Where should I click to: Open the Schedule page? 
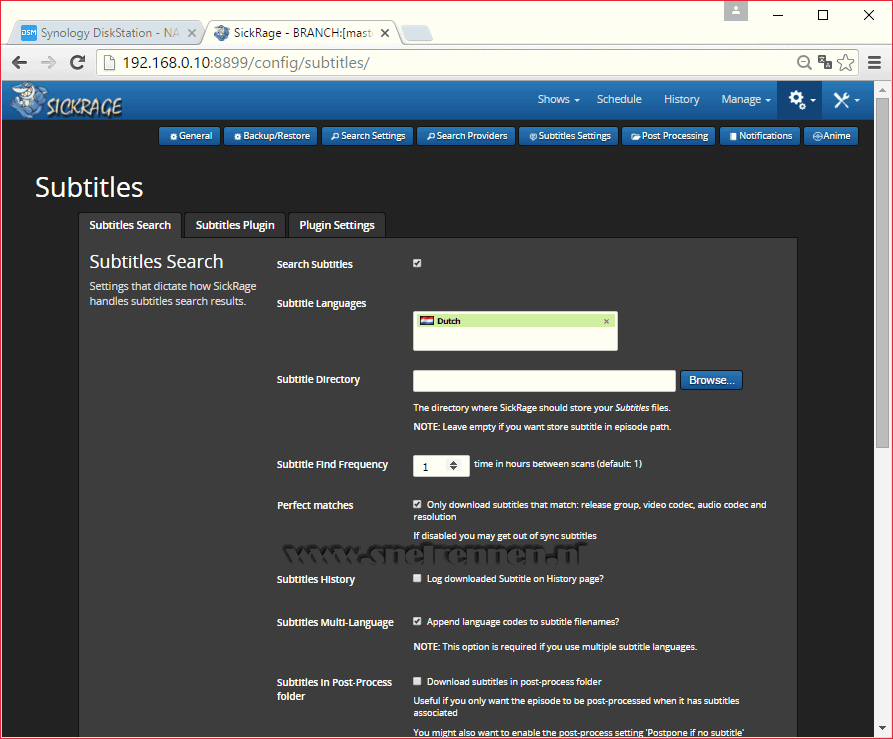[619, 99]
